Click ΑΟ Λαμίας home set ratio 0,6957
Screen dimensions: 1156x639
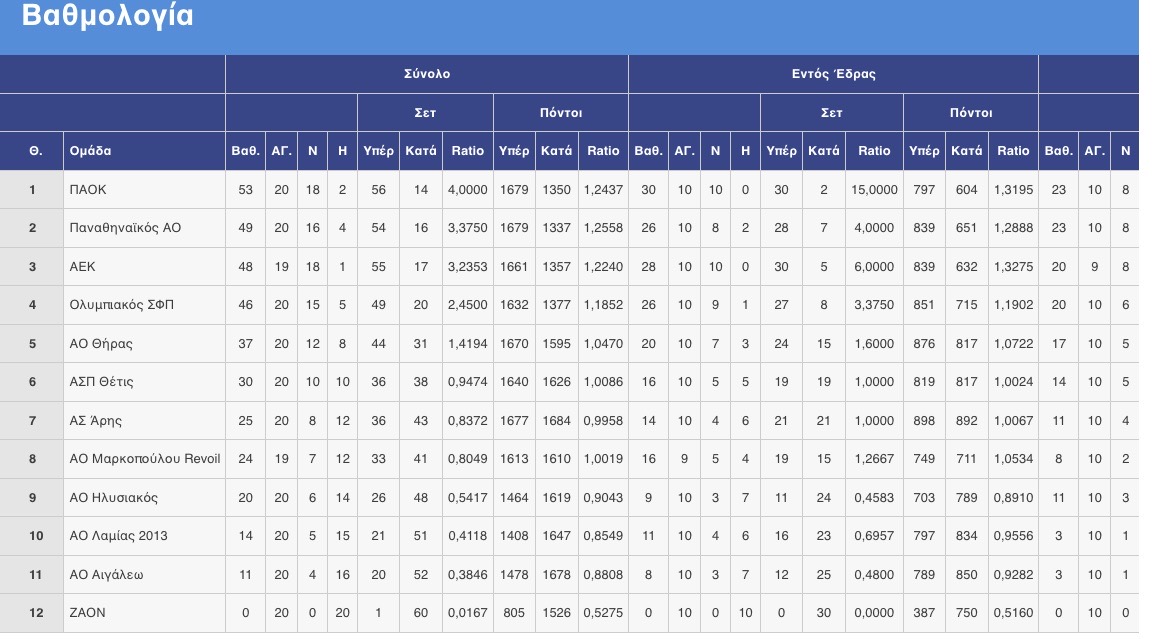(874, 536)
